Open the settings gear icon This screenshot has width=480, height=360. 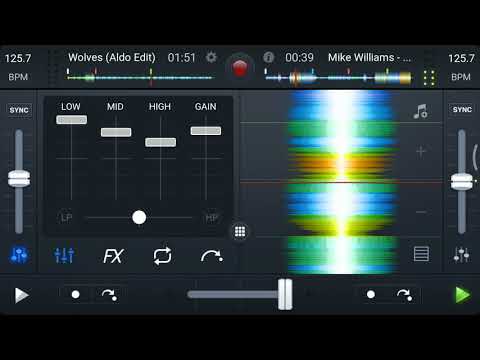coord(211,57)
